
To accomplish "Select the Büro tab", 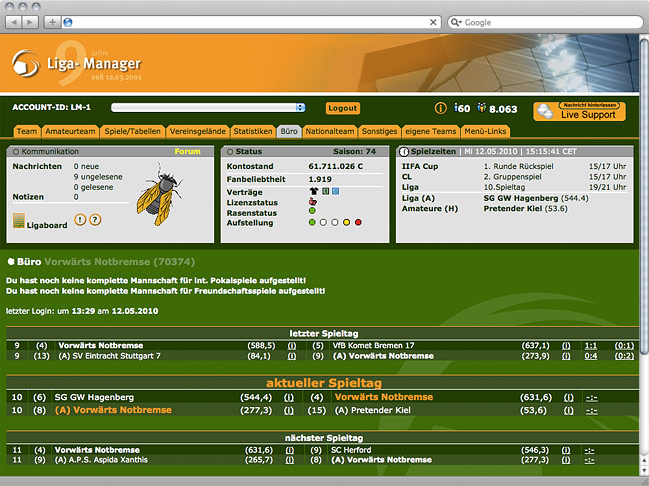I will 289,131.
